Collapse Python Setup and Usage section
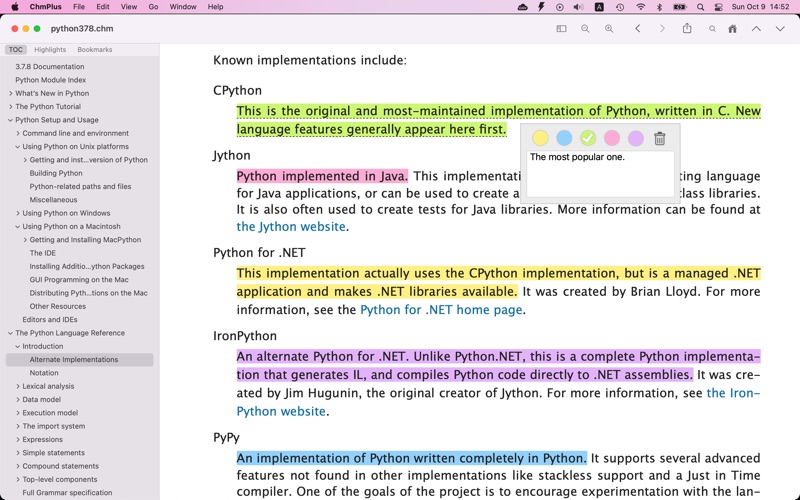The height and width of the screenshot is (500, 800). pos(11,120)
